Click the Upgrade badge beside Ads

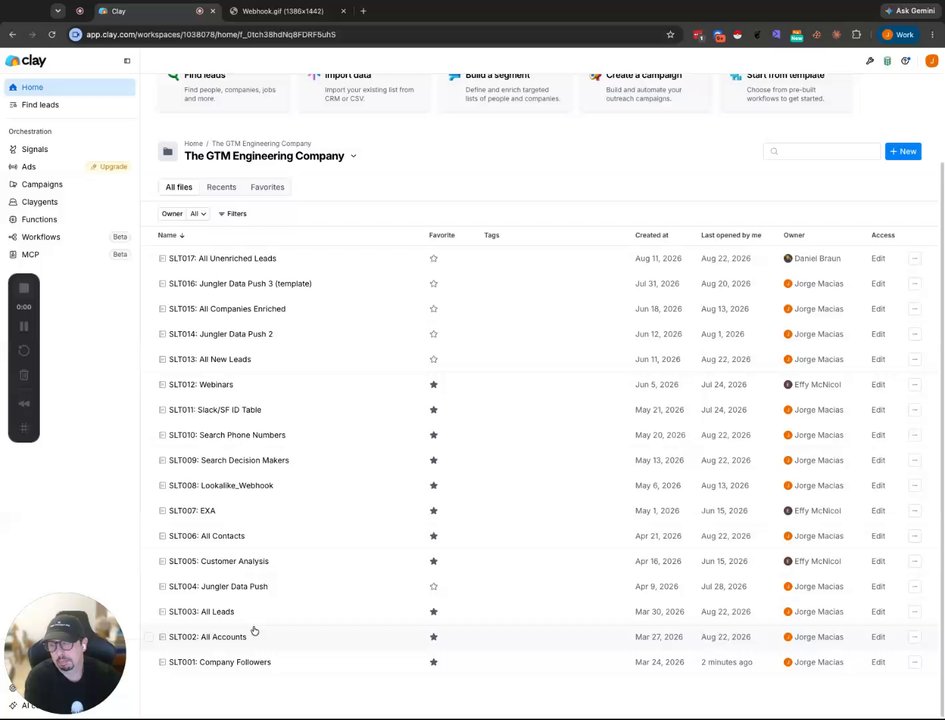point(109,167)
